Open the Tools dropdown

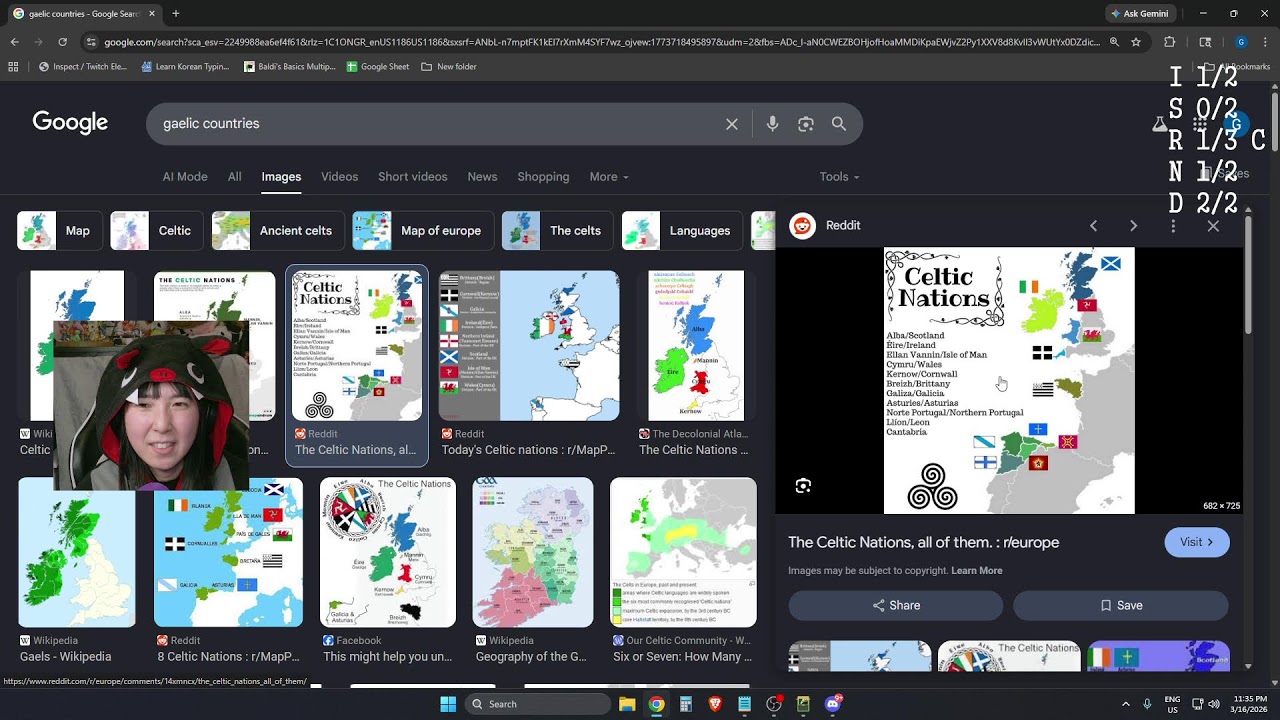(x=839, y=177)
